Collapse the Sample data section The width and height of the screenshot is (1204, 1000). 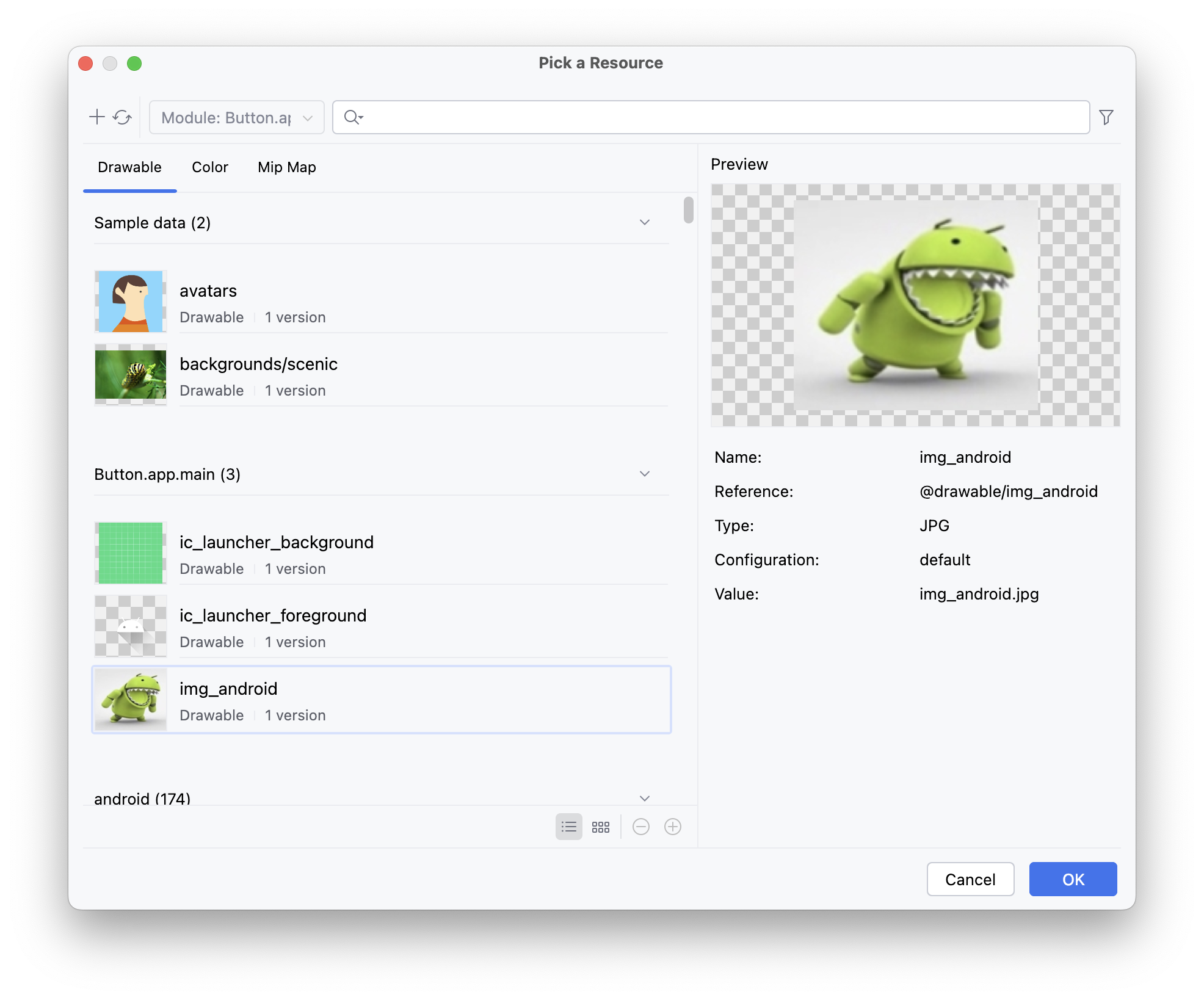[644, 222]
